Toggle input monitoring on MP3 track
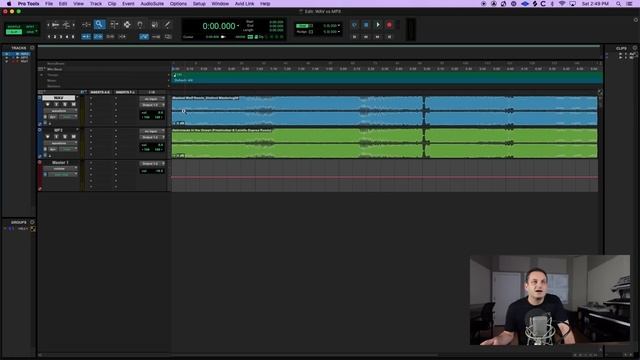The height and width of the screenshot is (360, 640). pos(56,137)
